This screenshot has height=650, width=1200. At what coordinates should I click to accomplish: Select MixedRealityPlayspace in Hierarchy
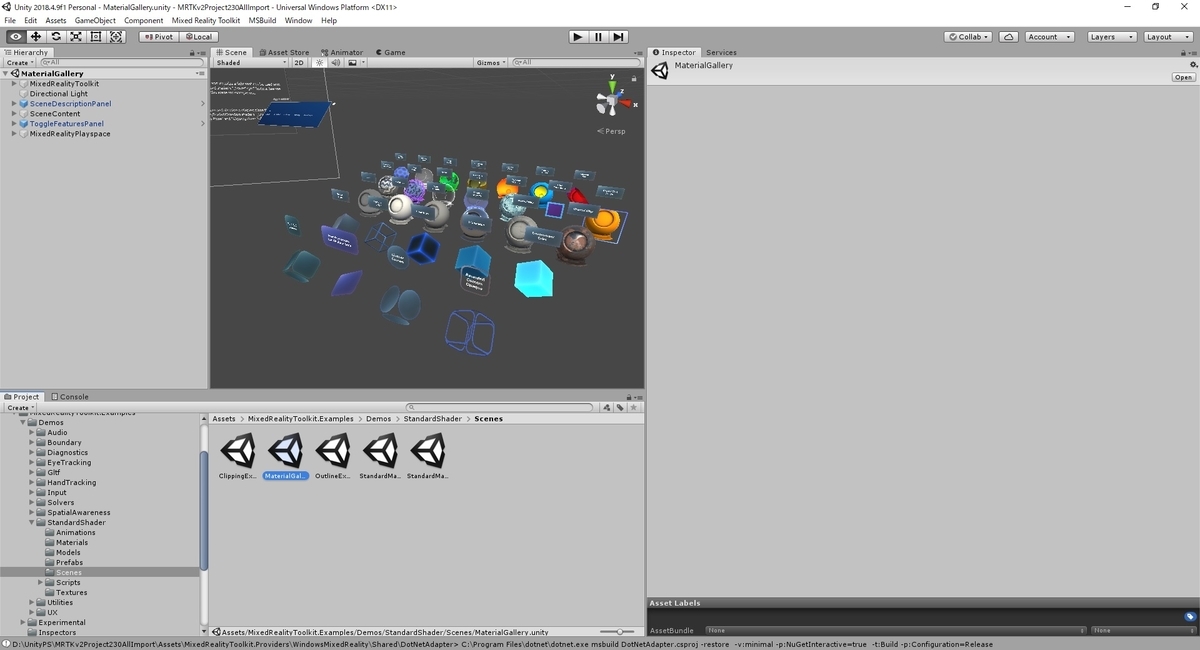[x=70, y=134]
